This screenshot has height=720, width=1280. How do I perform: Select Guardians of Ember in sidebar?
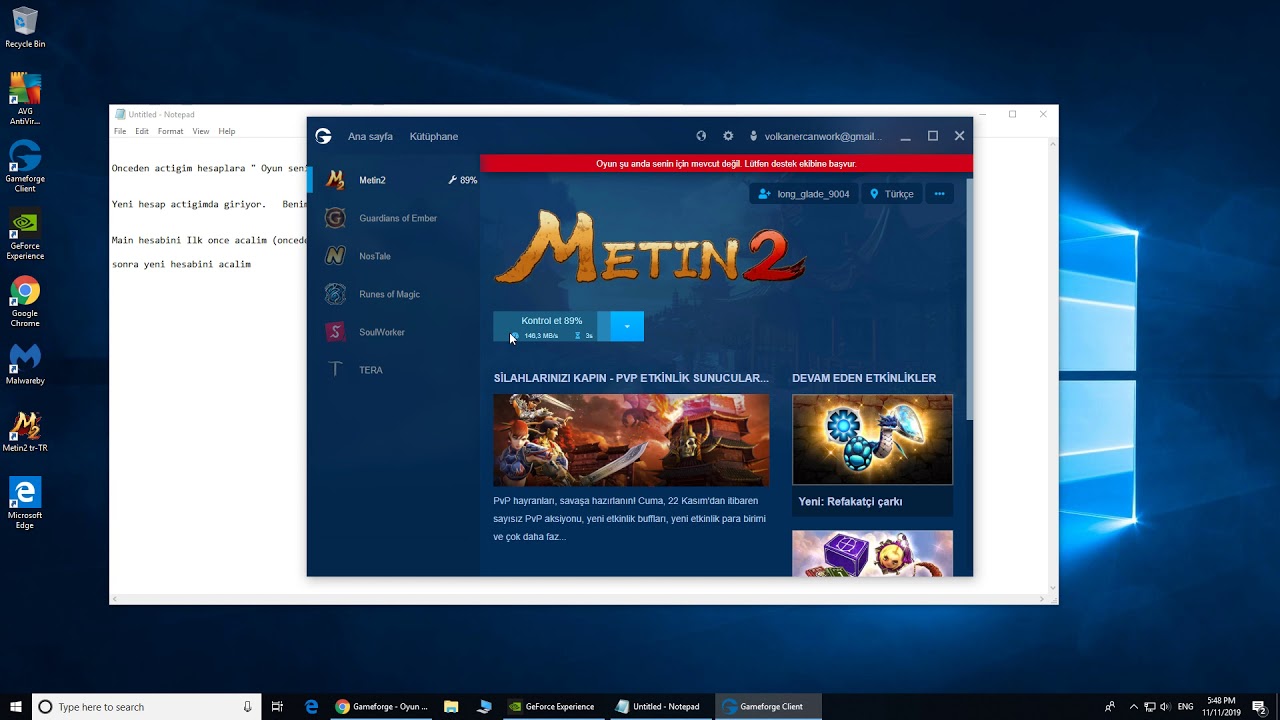(394, 218)
